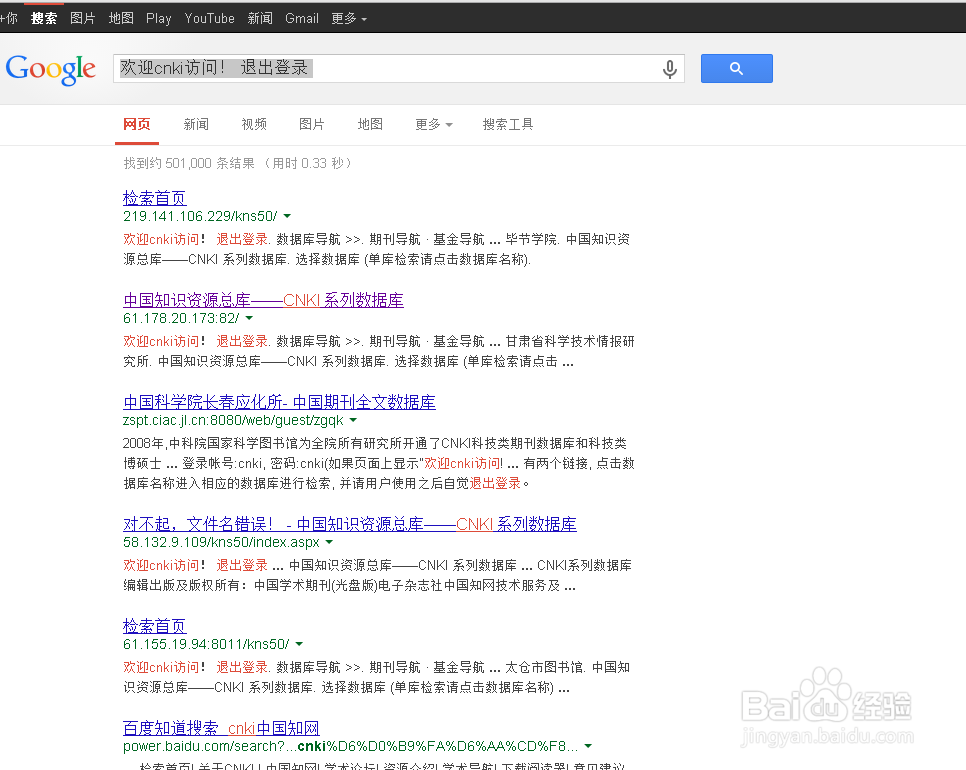
Task: Select 搜索 in the top black bar
Action: [x=44, y=18]
